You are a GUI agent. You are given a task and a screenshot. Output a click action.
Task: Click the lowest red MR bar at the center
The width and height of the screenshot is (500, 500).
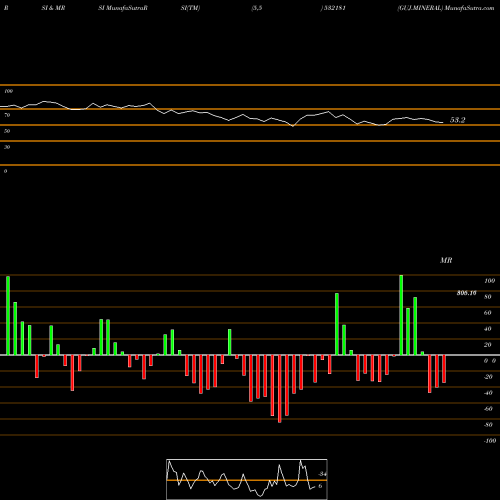coord(279,389)
